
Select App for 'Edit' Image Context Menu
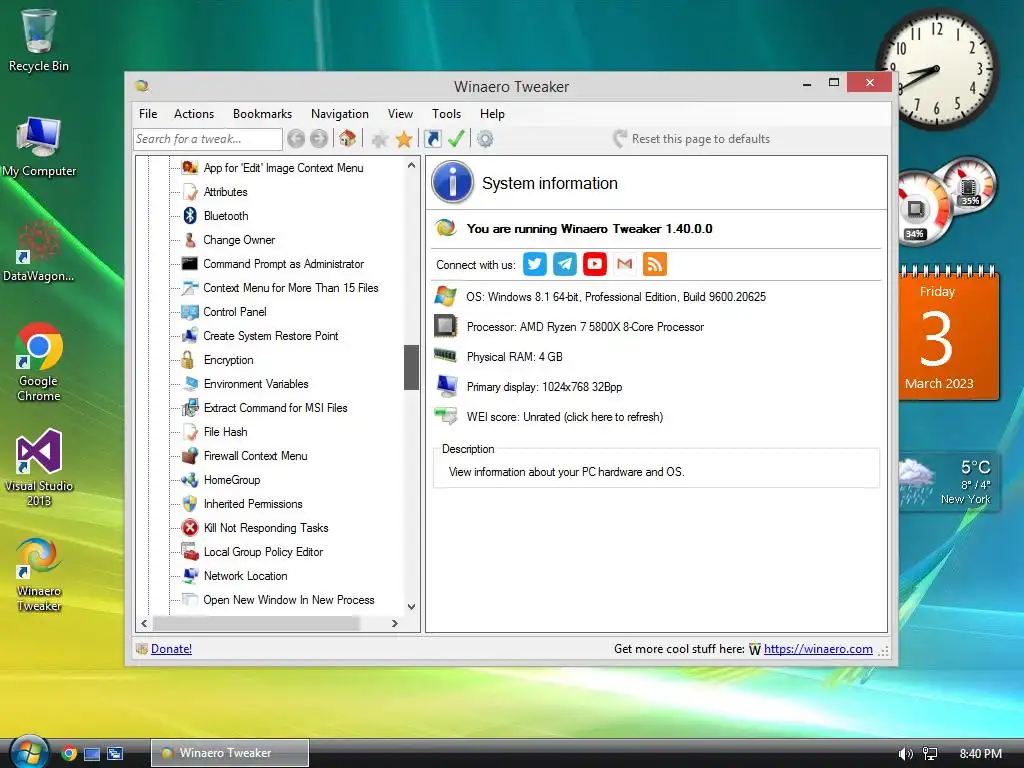pos(283,168)
